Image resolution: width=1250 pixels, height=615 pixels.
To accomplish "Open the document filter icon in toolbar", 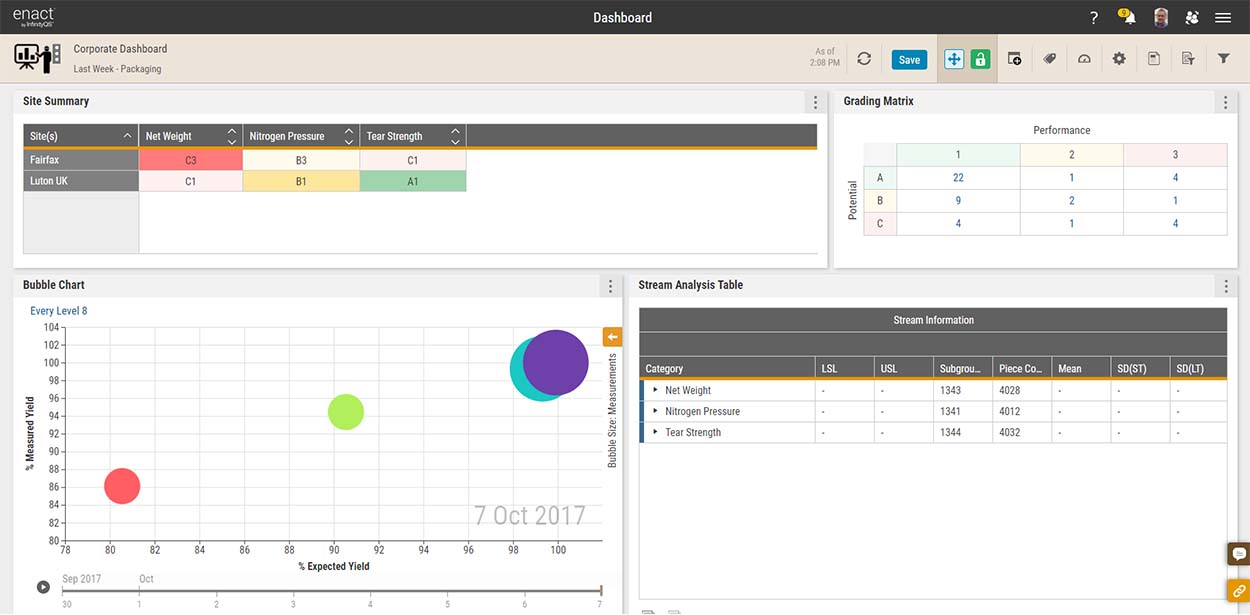I will pos(1188,59).
